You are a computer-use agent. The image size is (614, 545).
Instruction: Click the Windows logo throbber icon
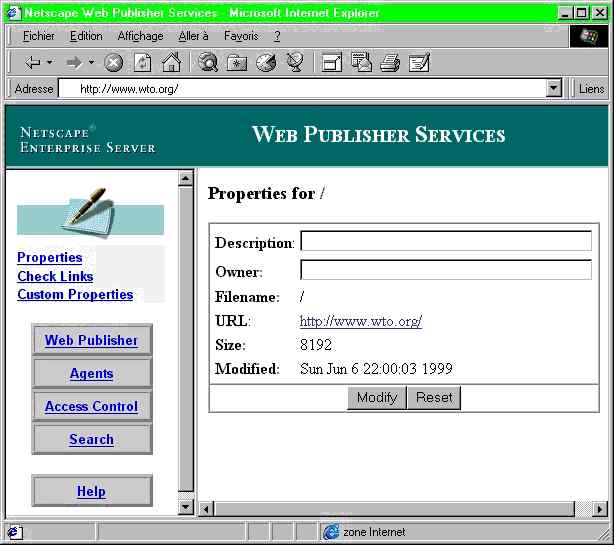[x=589, y=36]
